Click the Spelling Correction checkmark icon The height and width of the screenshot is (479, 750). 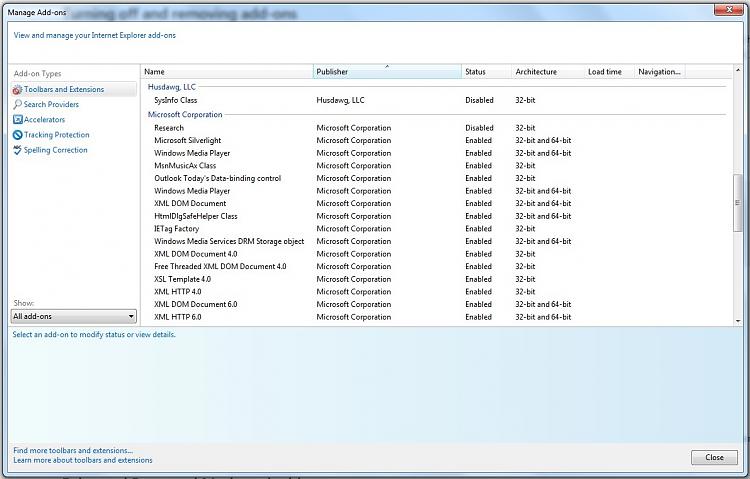[18, 150]
